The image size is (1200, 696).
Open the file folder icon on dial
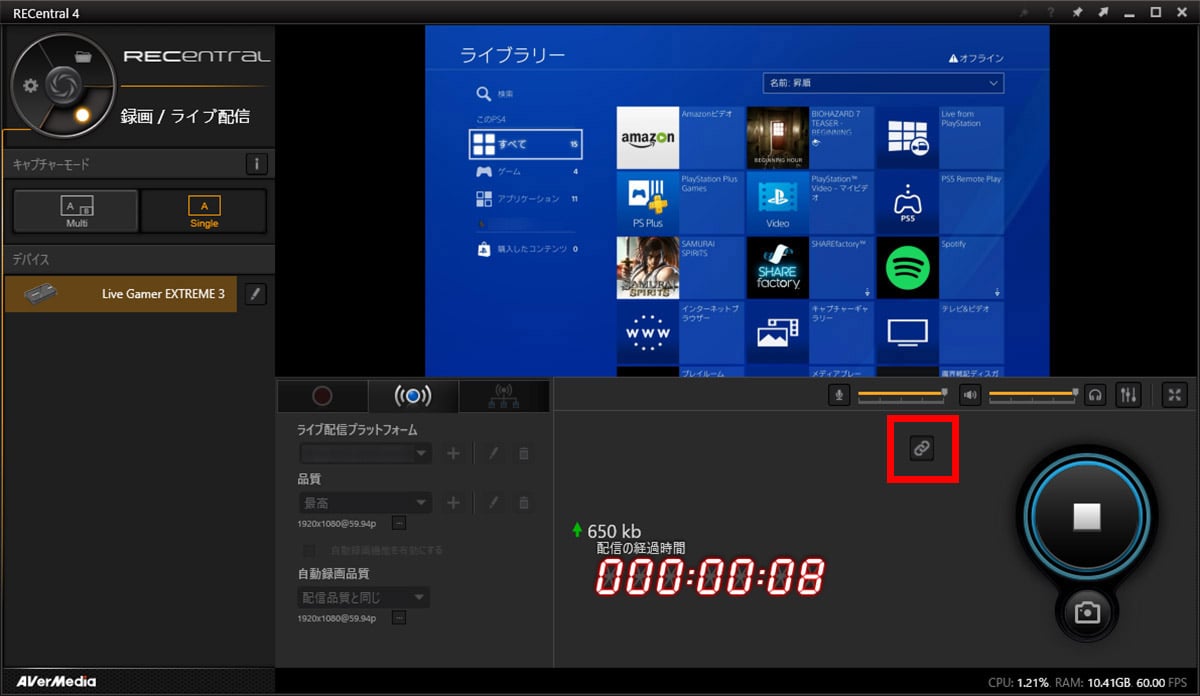(83, 57)
